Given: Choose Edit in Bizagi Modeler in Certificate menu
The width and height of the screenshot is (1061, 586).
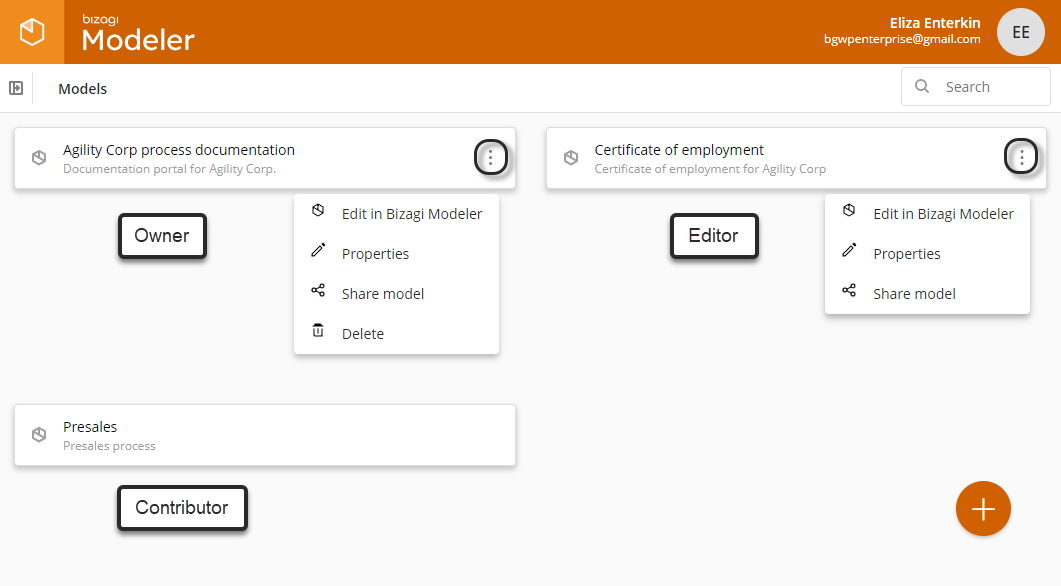Looking at the screenshot, I should pyautogui.click(x=927, y=214).
